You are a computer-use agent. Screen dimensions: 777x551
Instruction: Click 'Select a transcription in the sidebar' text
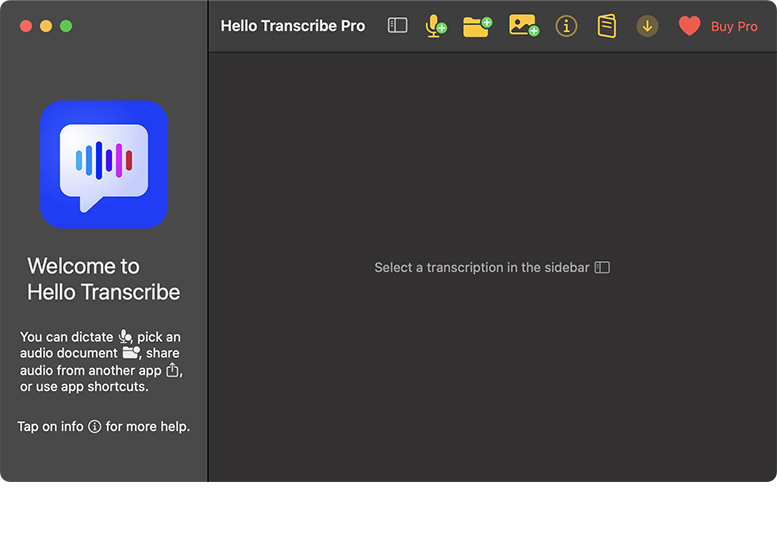click(481, 268)
